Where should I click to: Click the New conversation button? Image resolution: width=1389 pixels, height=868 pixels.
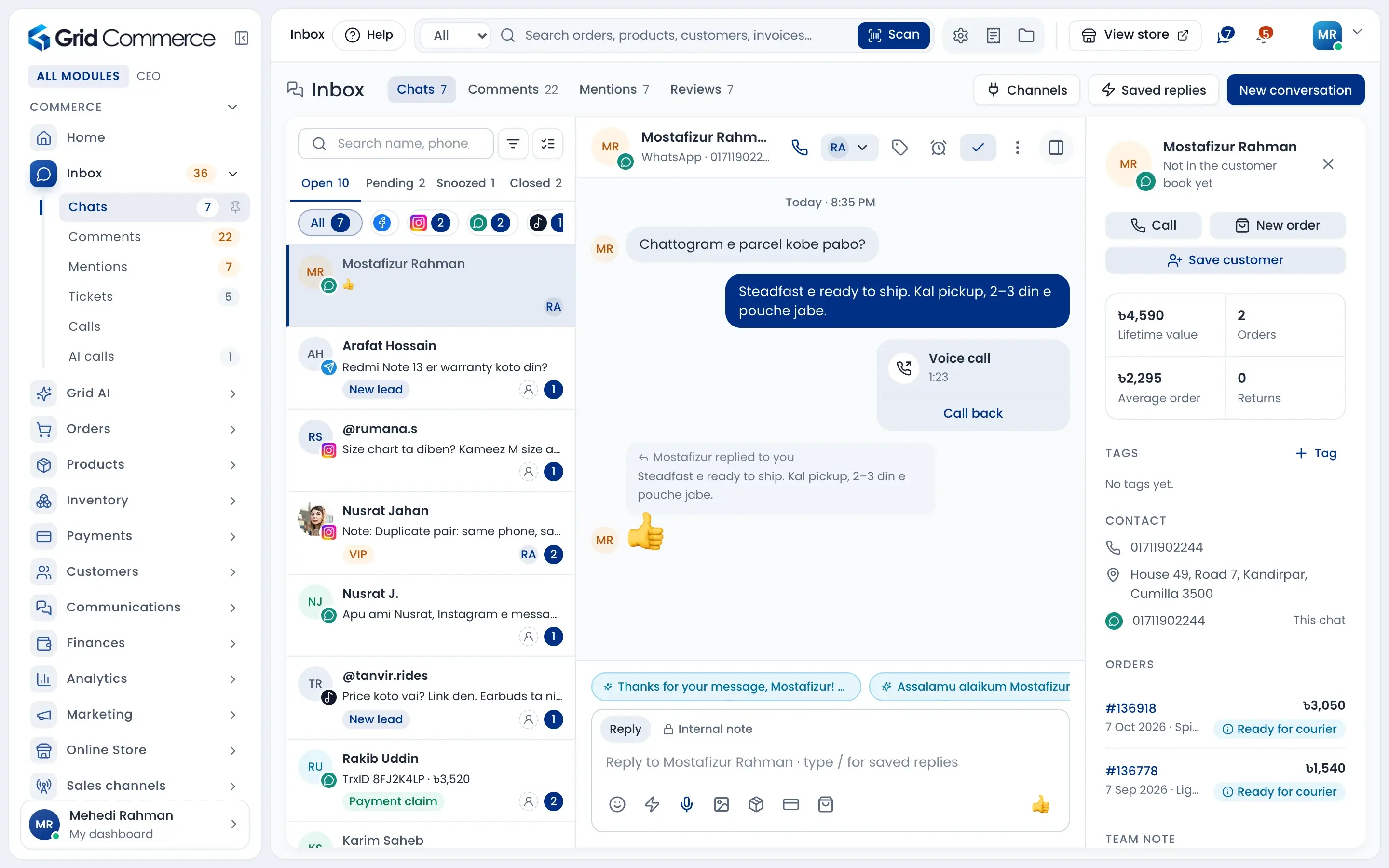1295,90
